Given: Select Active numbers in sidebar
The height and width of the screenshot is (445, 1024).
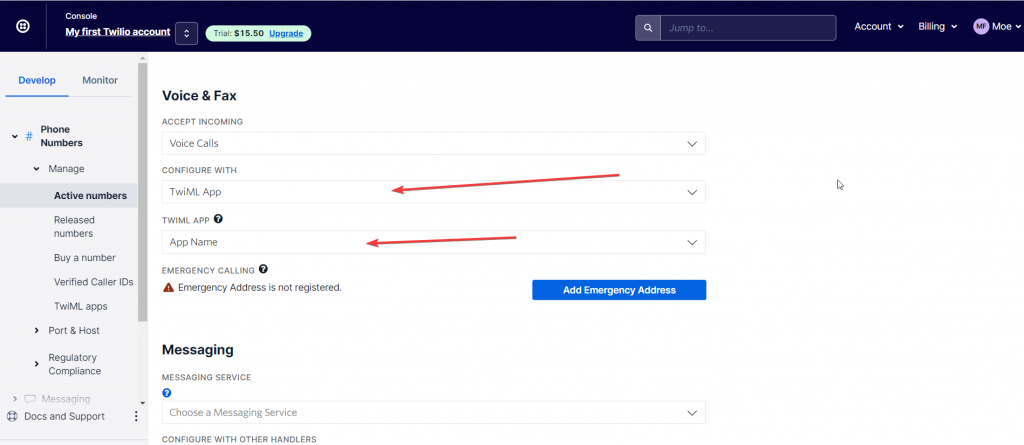Looking at the screenshot, I should (90, 195).
